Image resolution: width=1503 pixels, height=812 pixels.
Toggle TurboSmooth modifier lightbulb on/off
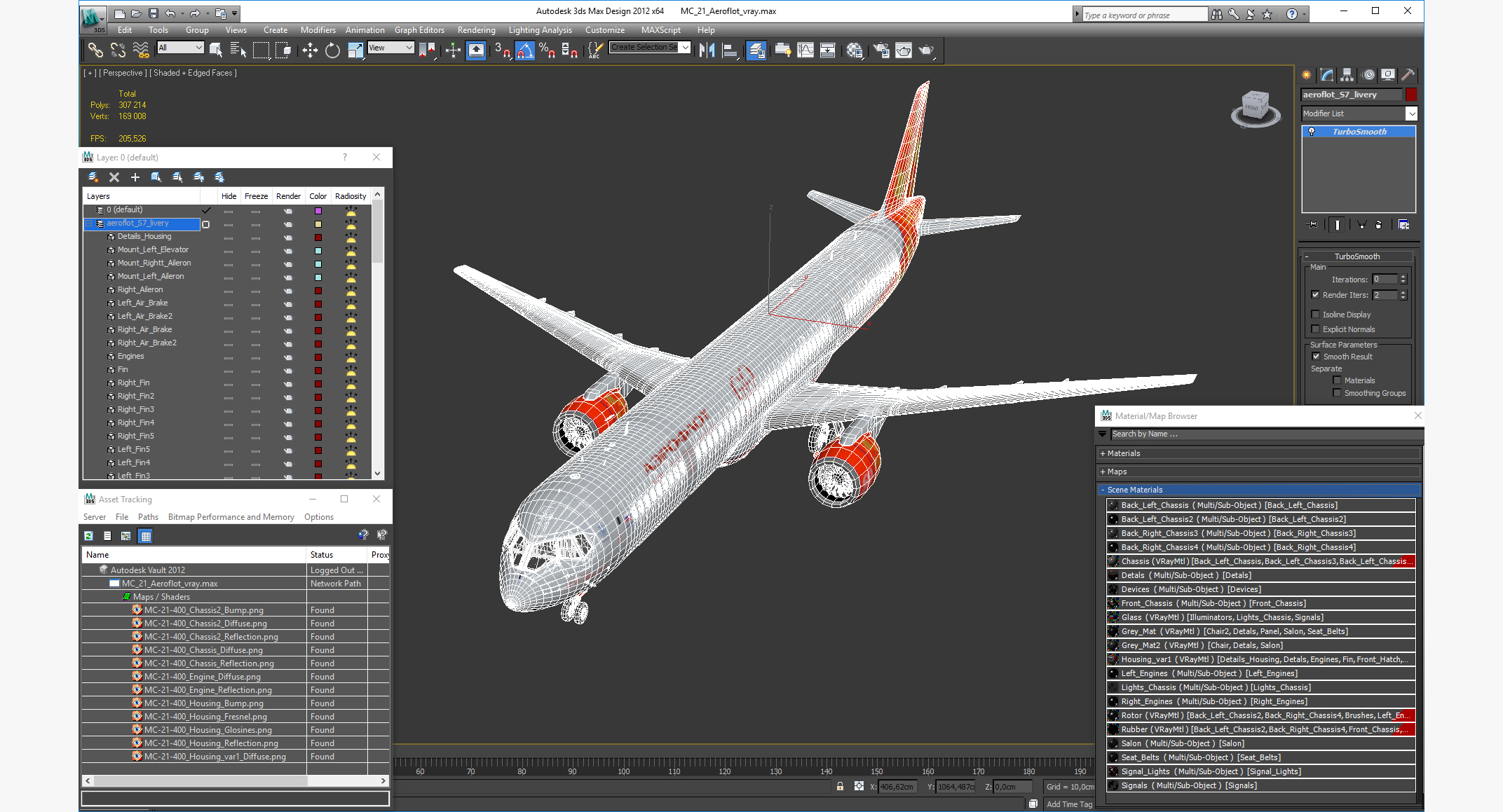[1312, 132]
